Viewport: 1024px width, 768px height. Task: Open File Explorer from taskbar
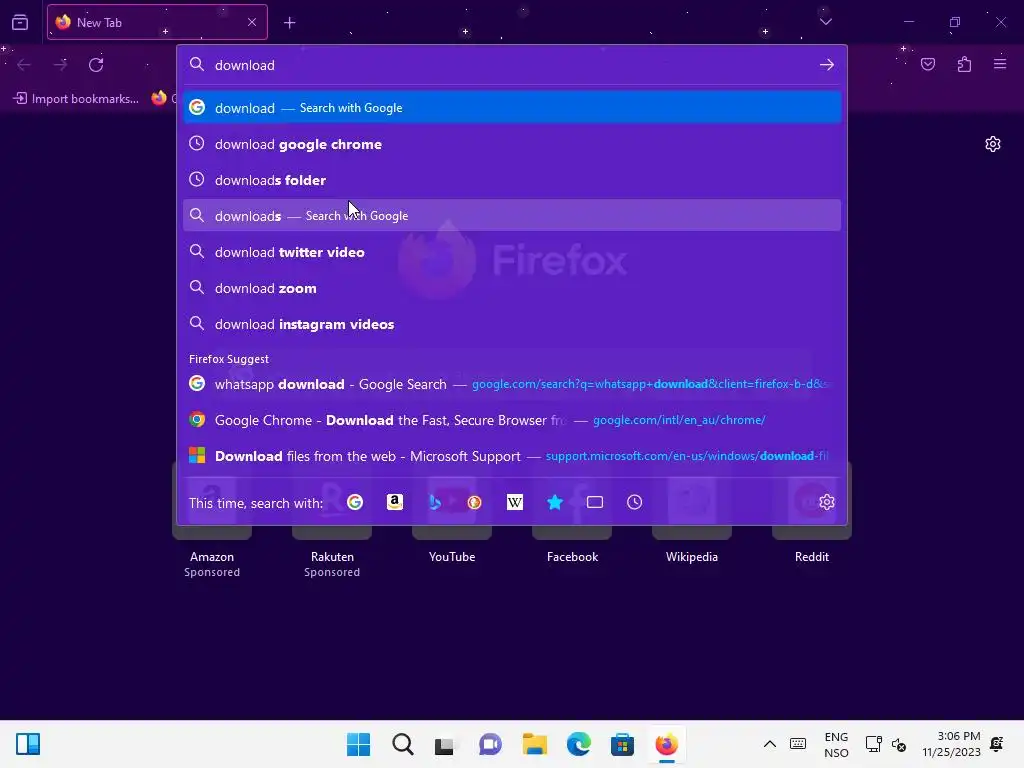[534, 744]
